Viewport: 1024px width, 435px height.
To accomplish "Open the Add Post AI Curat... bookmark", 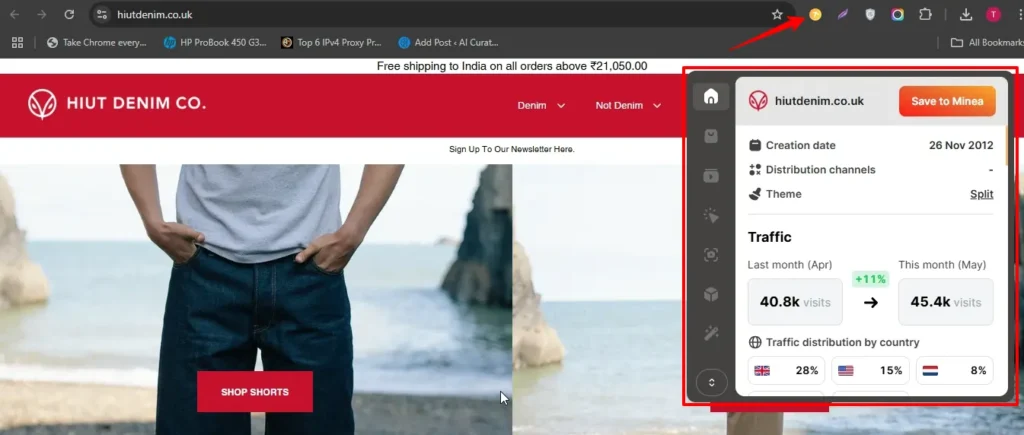I will coord(449,42).
